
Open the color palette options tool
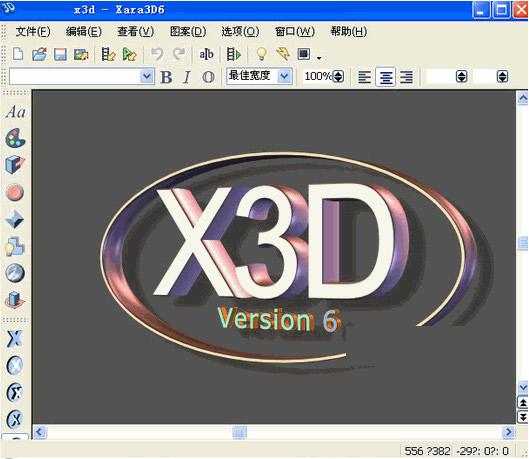pyautogui.click(x=15, y=138)
